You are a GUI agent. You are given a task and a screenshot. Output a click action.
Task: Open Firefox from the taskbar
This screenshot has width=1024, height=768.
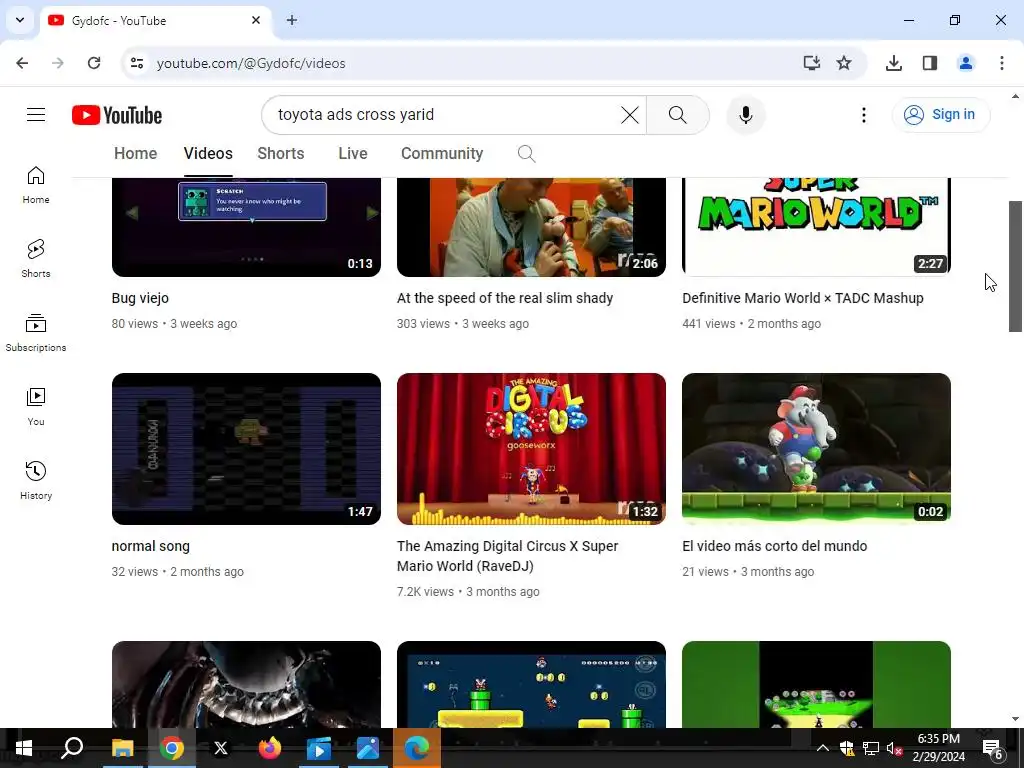[x=269, y=748]
